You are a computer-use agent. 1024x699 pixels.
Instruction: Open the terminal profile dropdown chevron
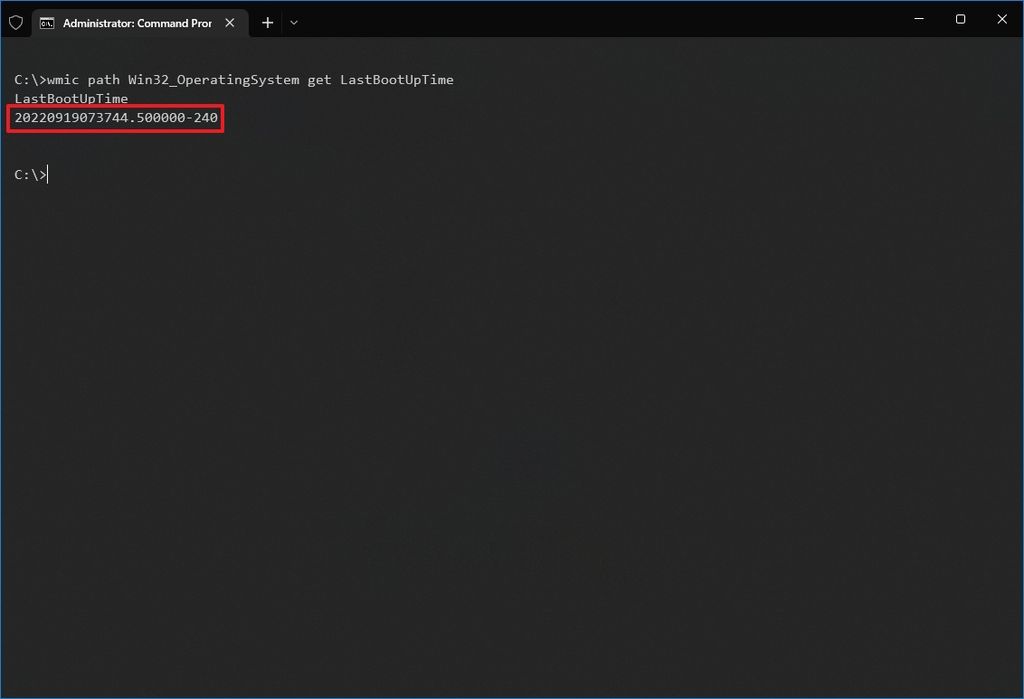[293, 22]
